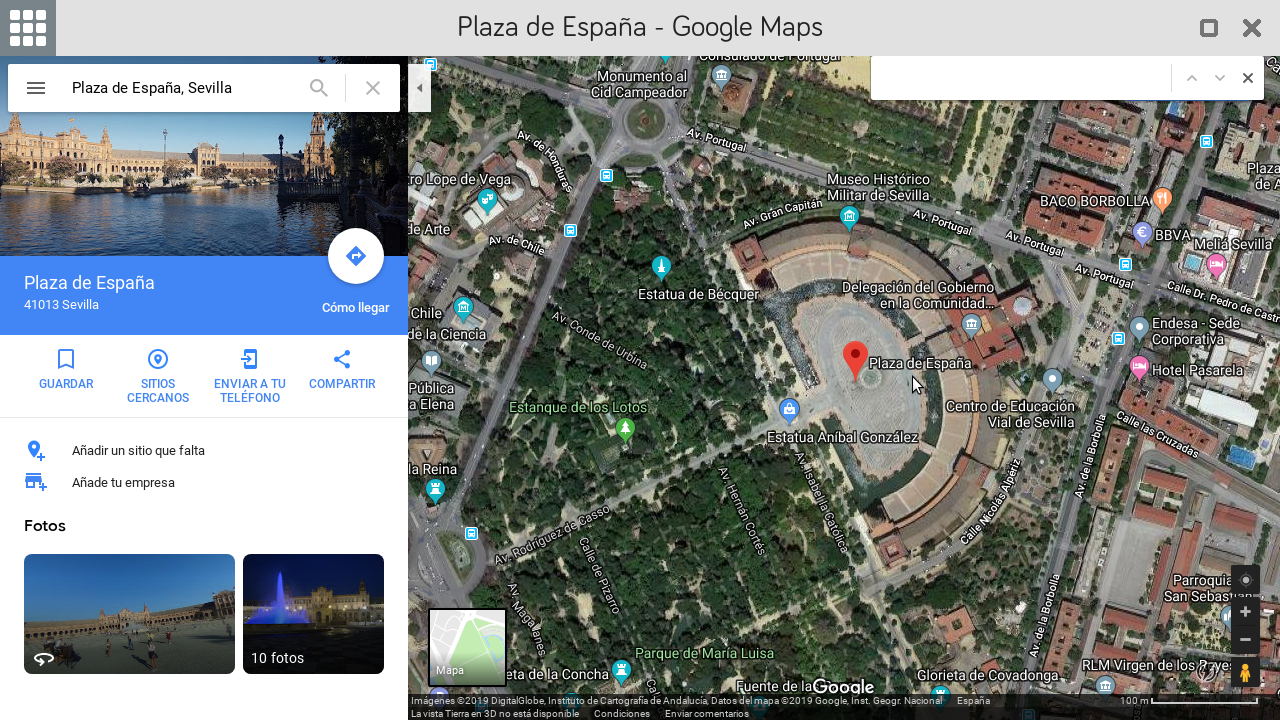Collapse the side panel arrow
This screenshot has height=720, width=1280.
tap(420, 88)
